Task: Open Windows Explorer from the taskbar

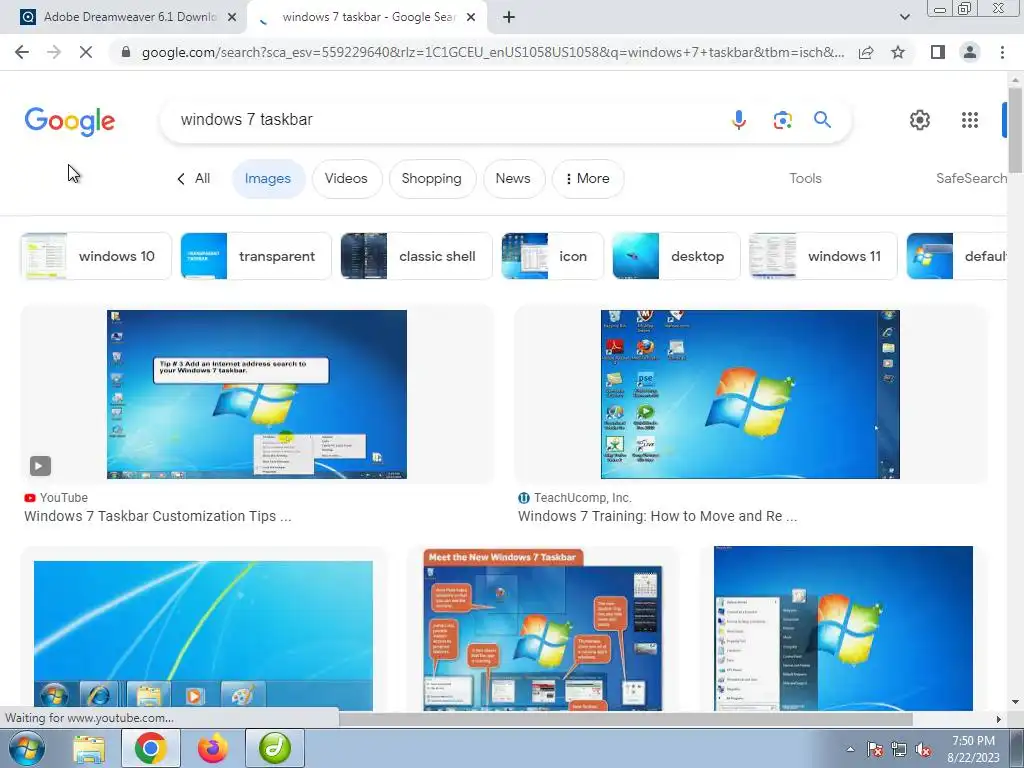Action: coord(89,749)
